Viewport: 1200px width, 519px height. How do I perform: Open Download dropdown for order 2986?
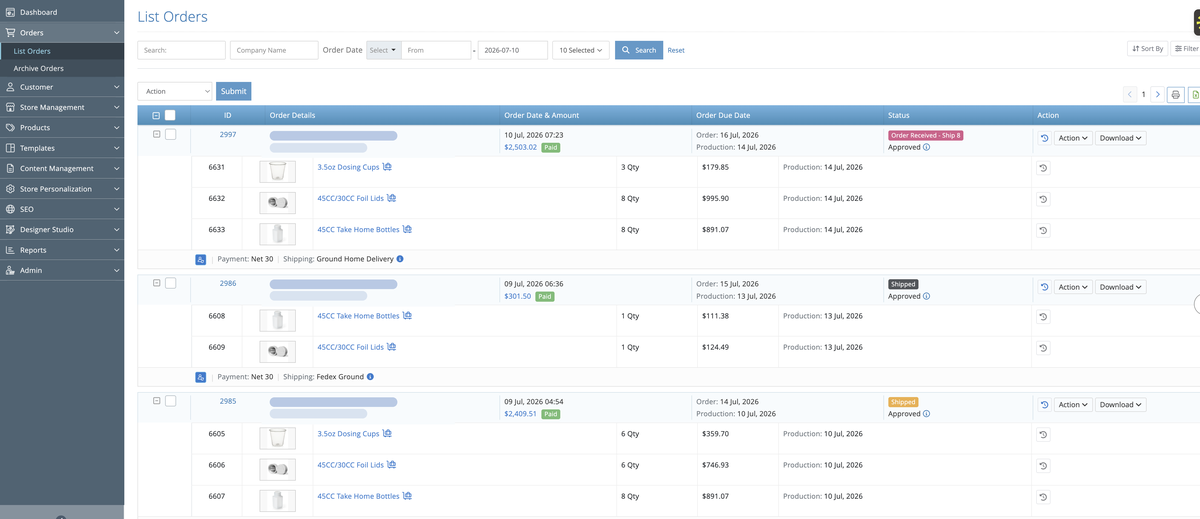click(1120, 287)
